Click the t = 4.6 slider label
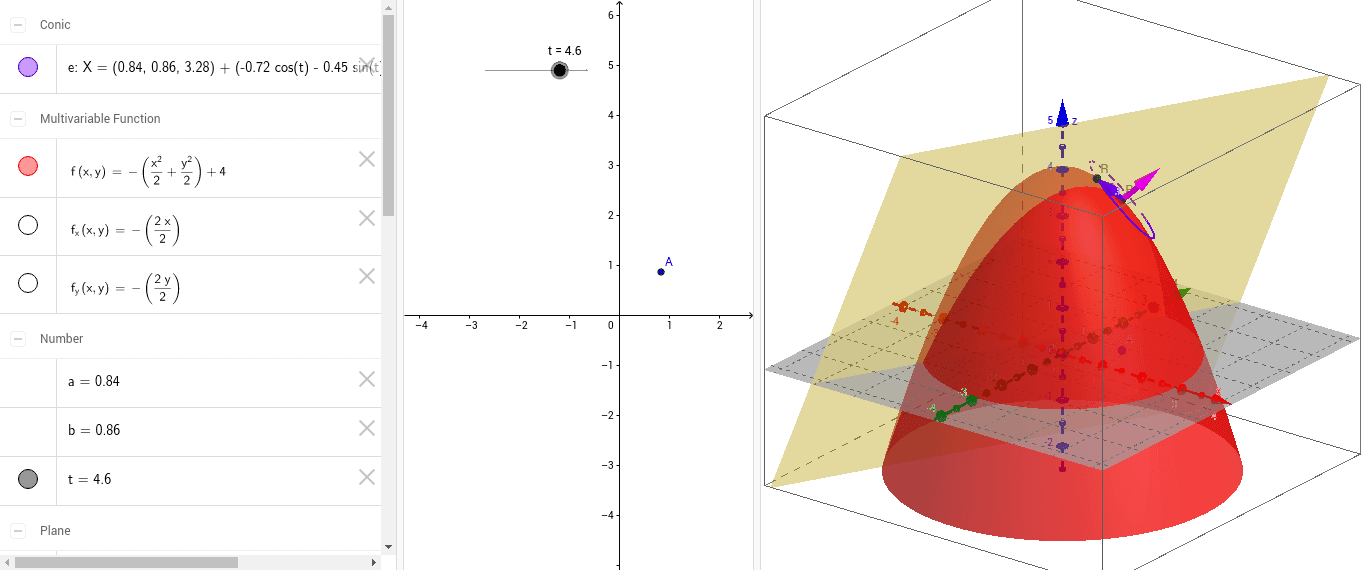 564,50
